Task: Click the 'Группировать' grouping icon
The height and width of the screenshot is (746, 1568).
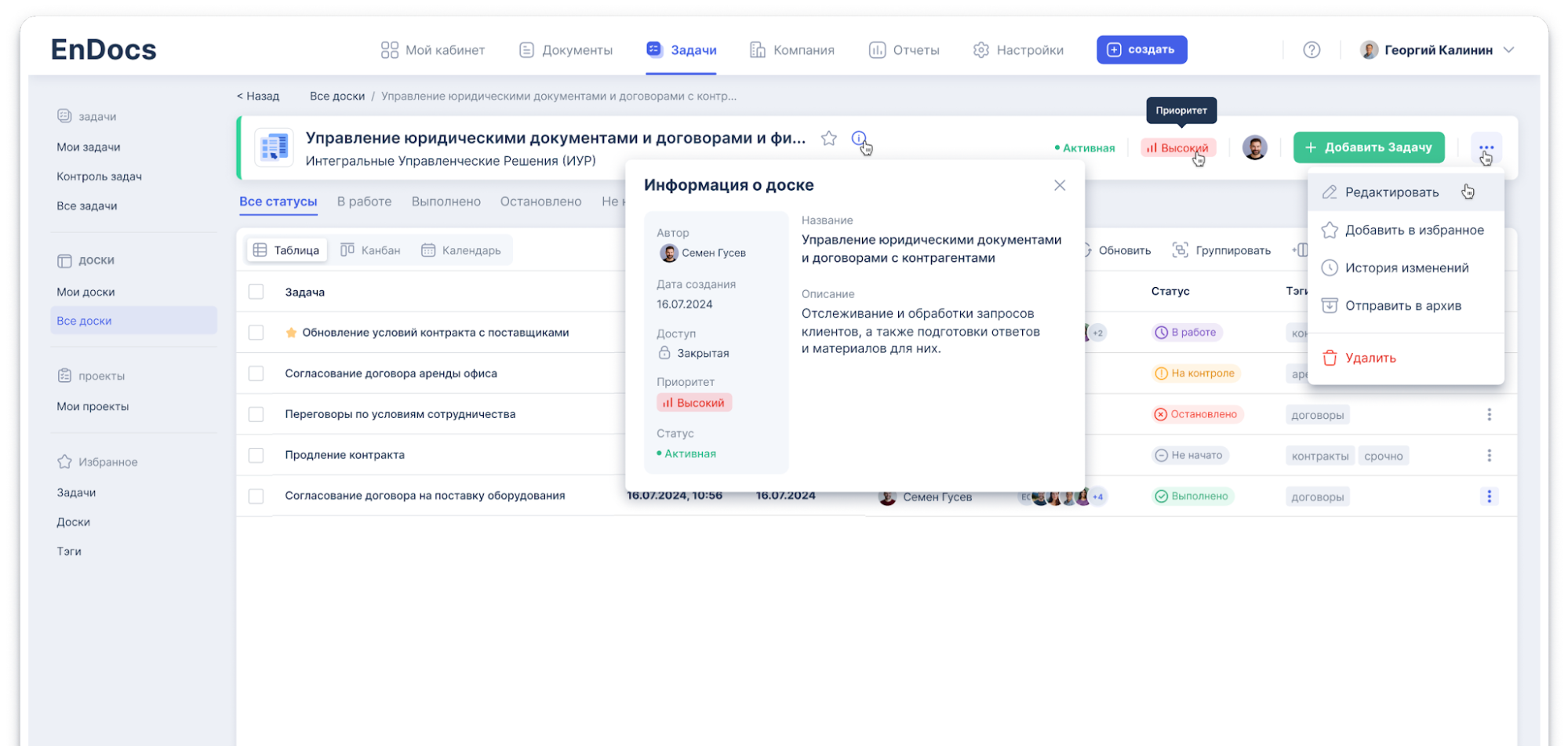Action: (1180, 250)
